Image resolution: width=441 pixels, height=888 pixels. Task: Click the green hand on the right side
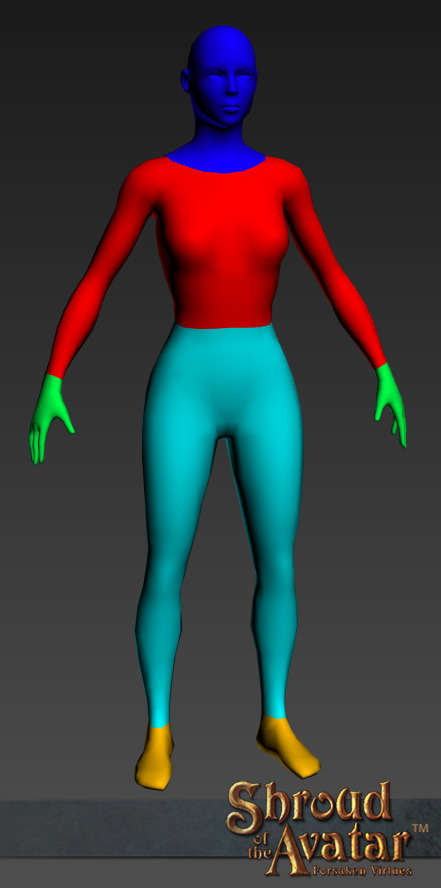(391, 403)
